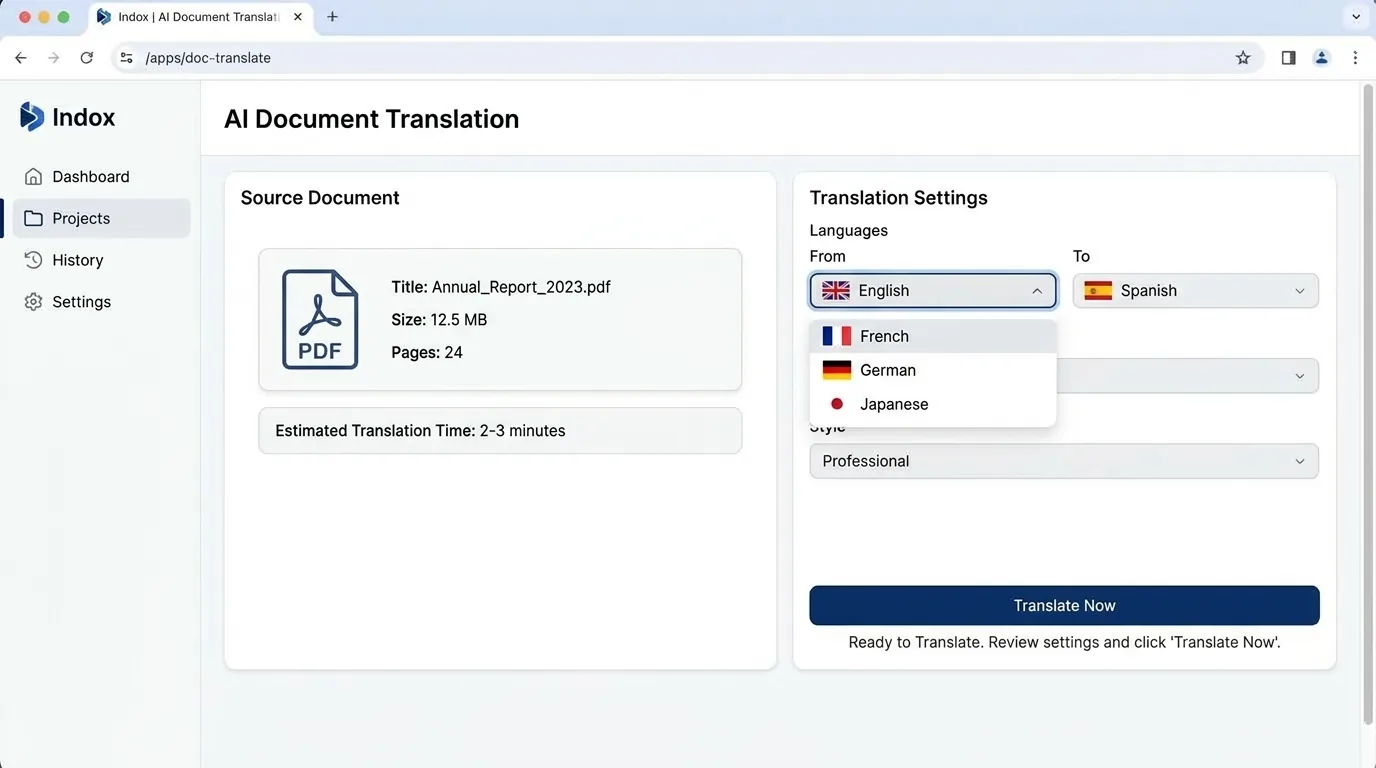Go forward in browser history
The image size is (1376, 768).
[54, 58]
